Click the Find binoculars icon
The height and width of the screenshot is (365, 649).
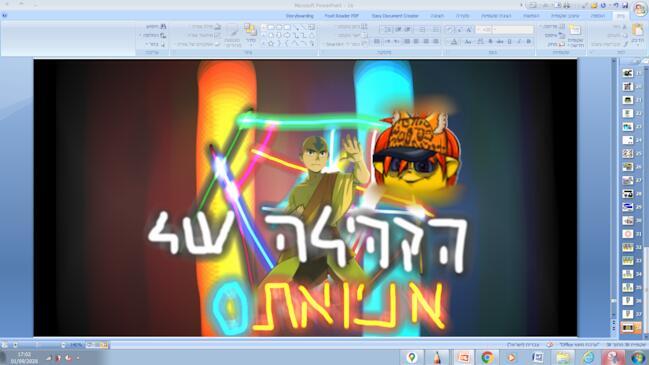click(x=163, y=26)
